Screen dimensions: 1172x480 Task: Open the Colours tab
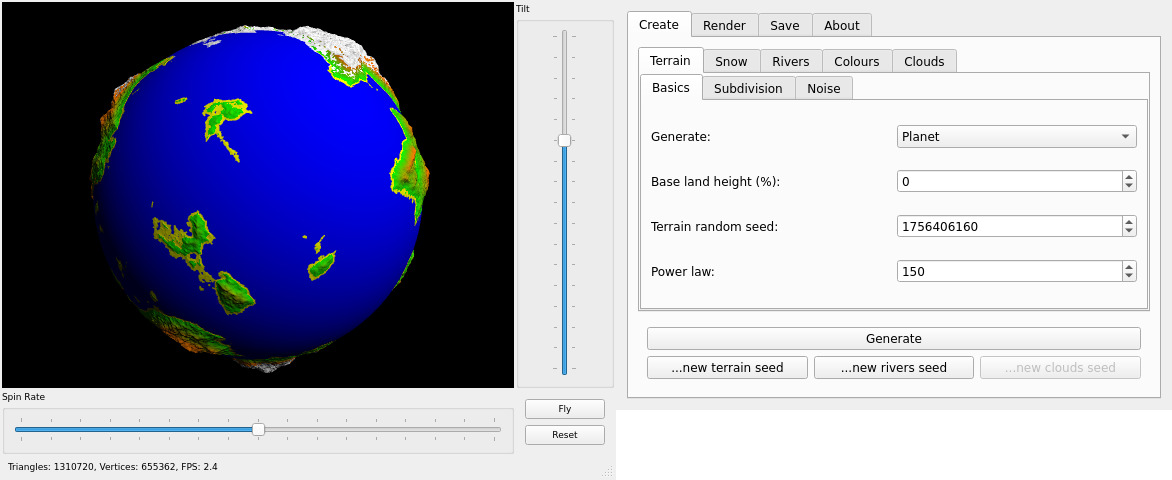[856, 61]
